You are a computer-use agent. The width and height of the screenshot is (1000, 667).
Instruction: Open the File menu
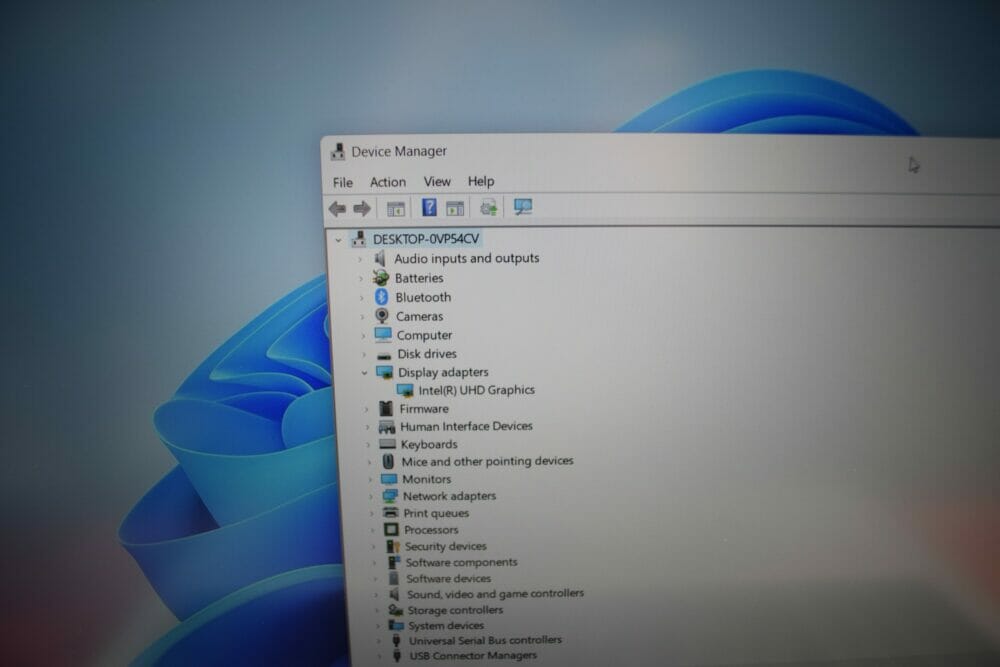(x=342, y=182)
